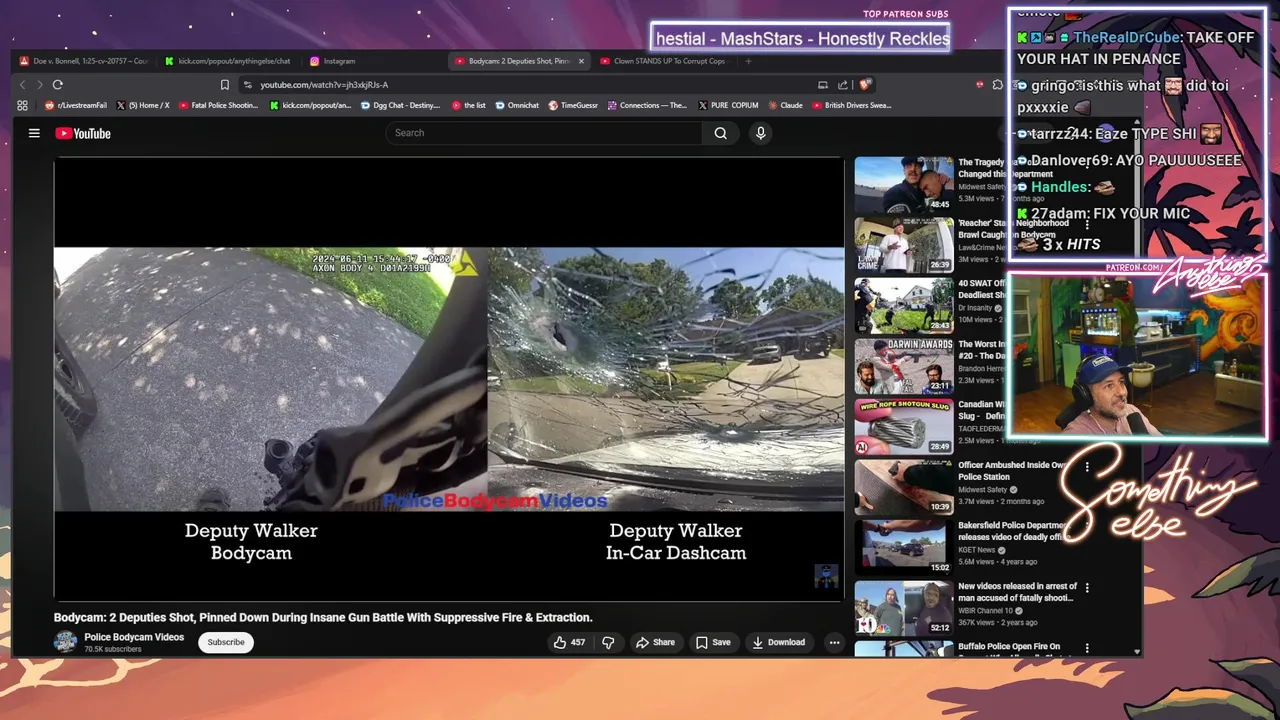Open the Omnichat bookmark

(517, 105)
